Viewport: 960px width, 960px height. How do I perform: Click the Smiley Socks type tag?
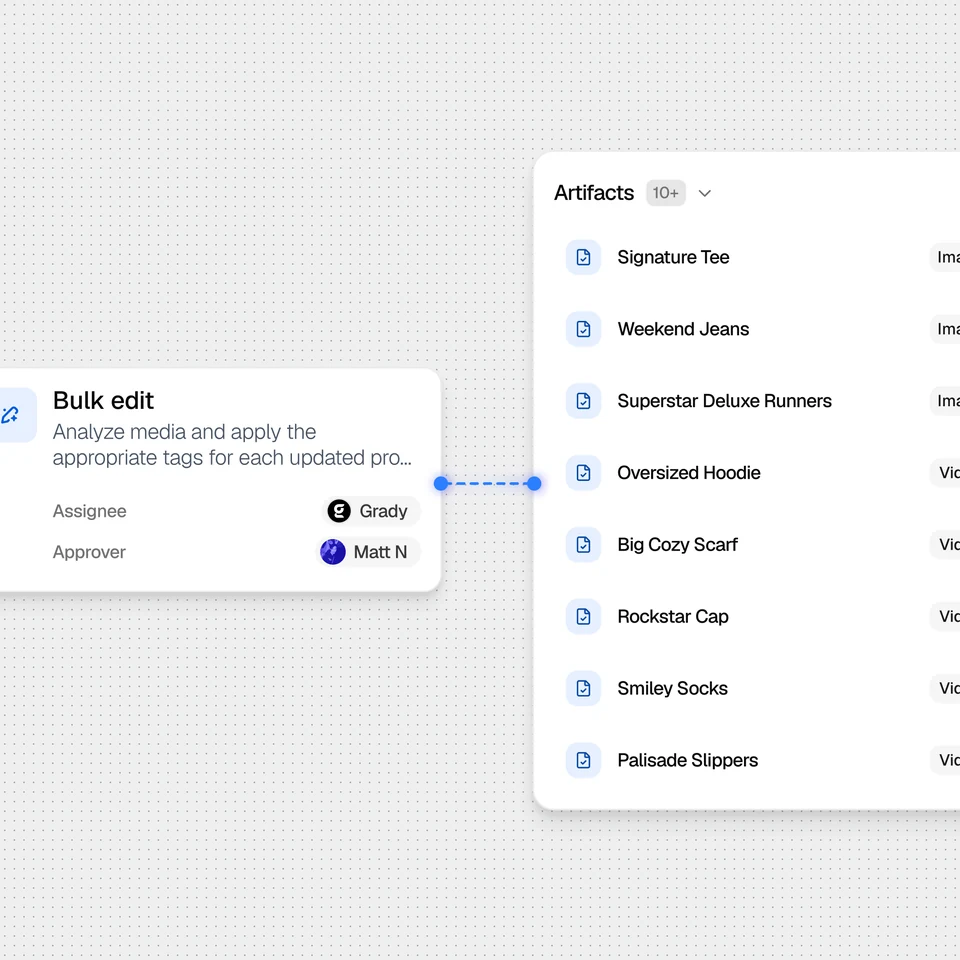tap(945, 688)
